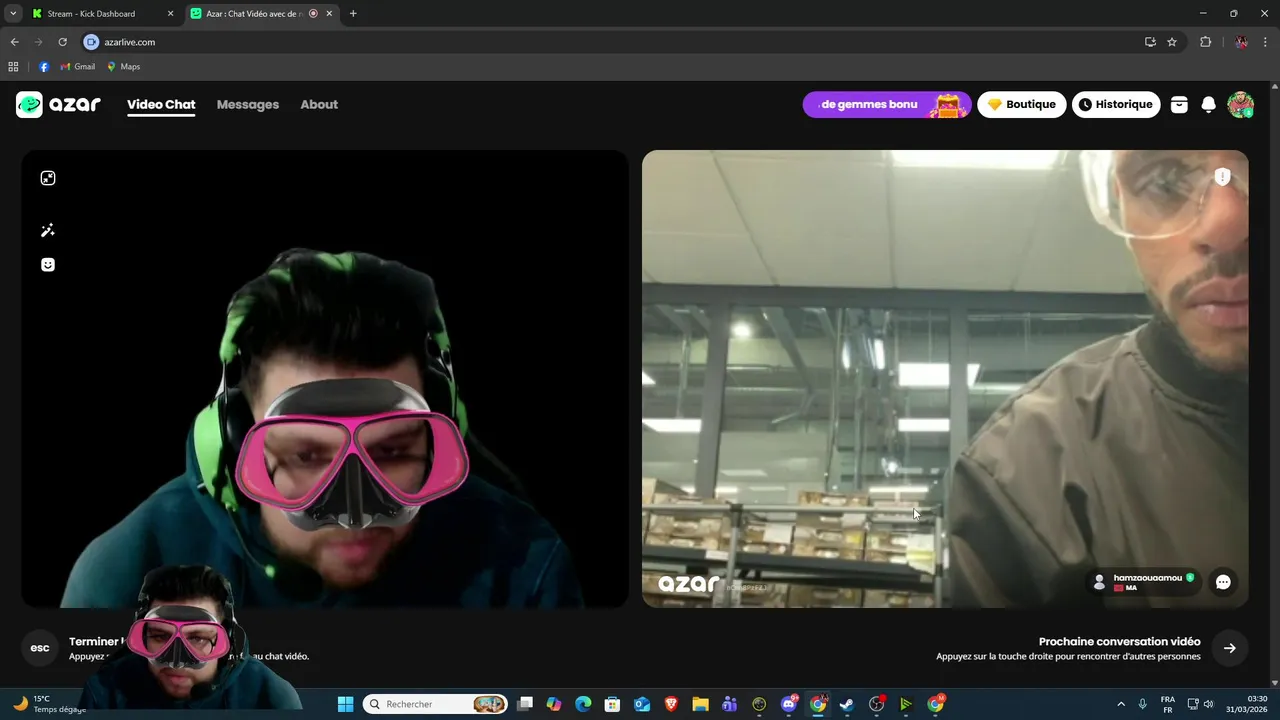Bookmark this page with the star
Viewport: 1280px width, 720px height.
pos(1172,42)
